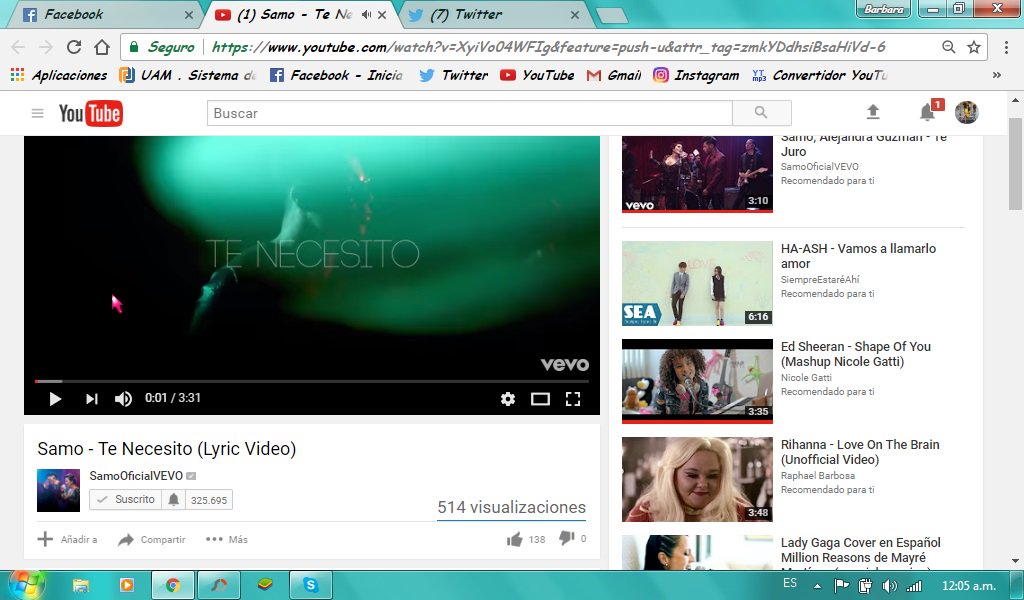Go back in browser history
This screenshot has height=600, width=1024.
pos(18,47)
